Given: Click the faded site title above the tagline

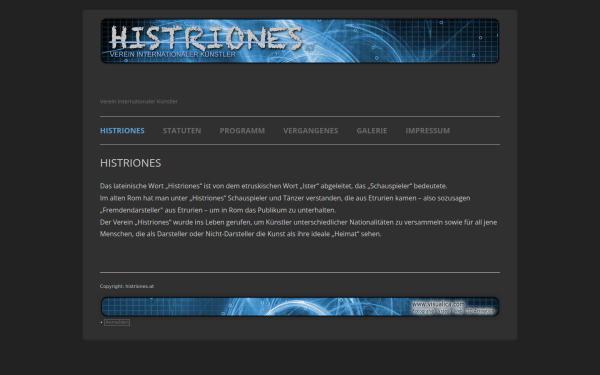Looking at the screenshot, I should click(x=129, y=87).
